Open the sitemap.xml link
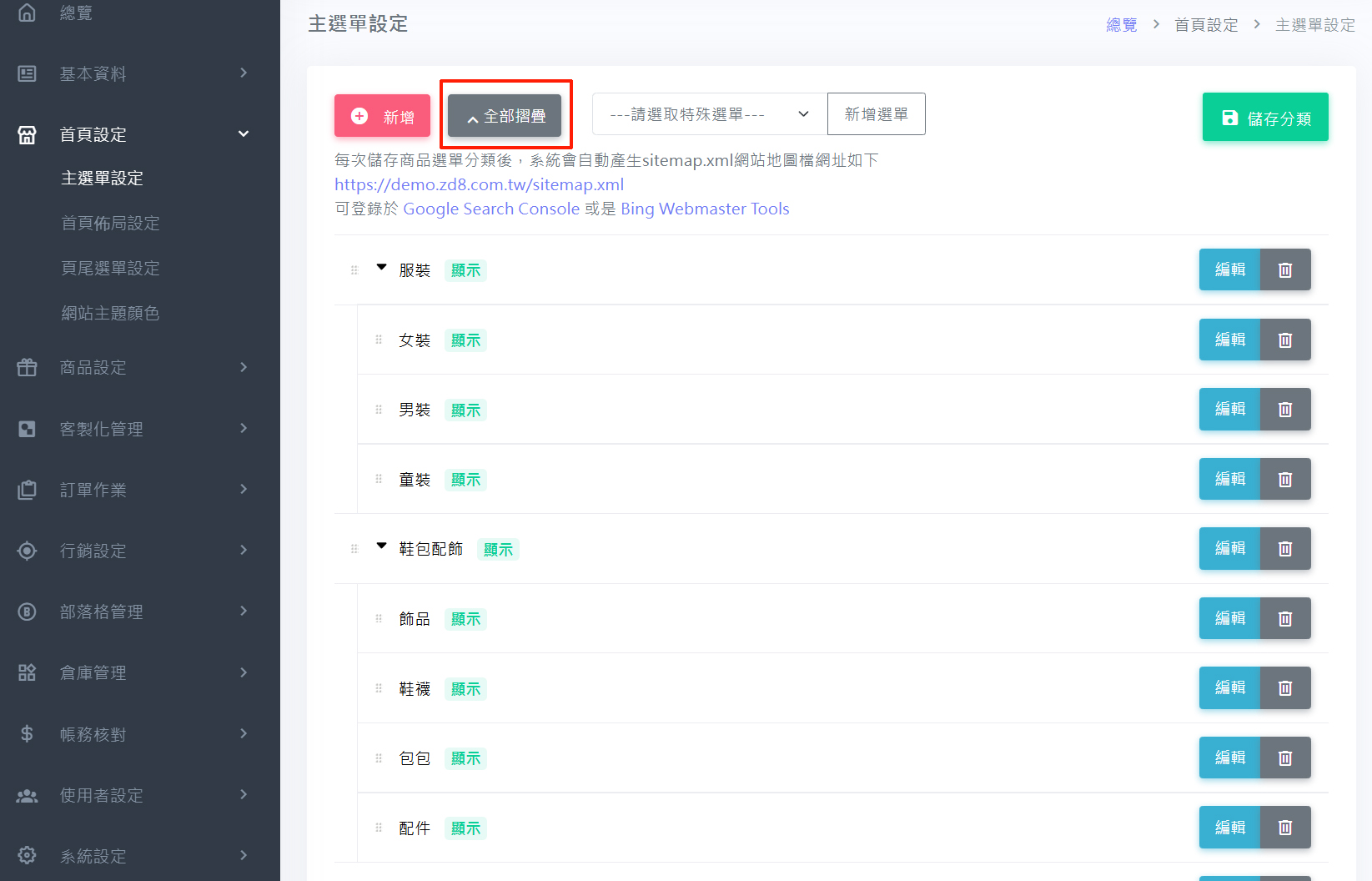Image resolution: width=1372 pixels, height=881 pixels. click(479, 184)
